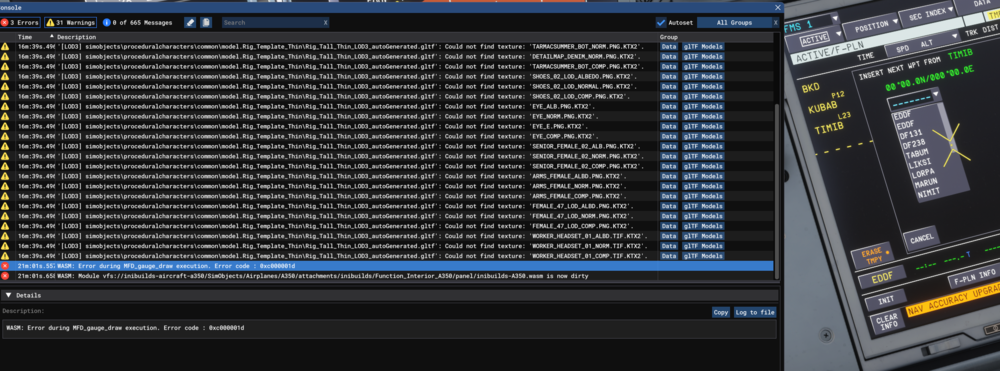Image resolution: width=1000 pixels, height=371 pixels.
Task: Click the Log to file button
Action: tap(754, 312)
